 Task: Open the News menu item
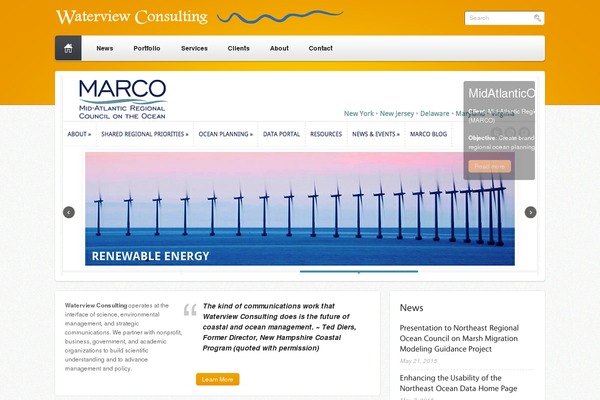coord(104,48)
